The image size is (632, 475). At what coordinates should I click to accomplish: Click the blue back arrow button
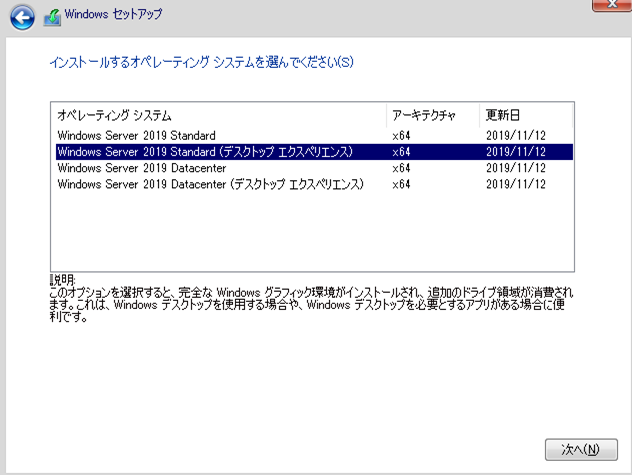click(x=22, y=17)
